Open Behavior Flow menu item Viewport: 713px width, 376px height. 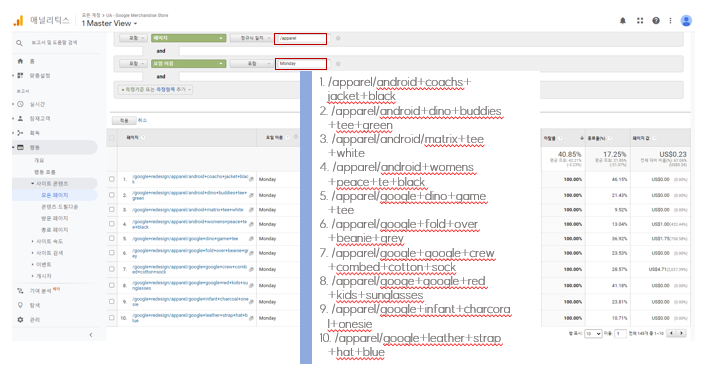[x=45, y=172]
